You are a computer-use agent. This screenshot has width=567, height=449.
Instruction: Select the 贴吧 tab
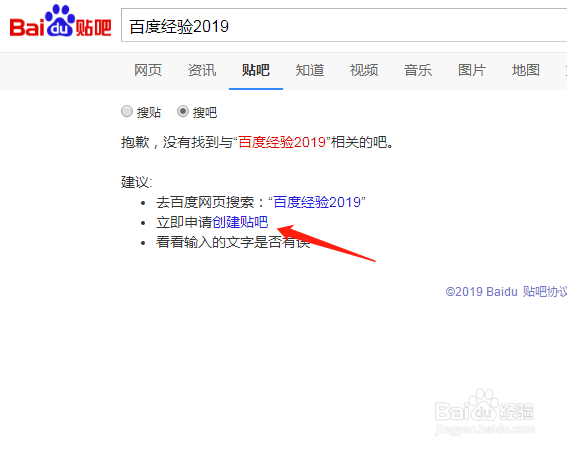click(256, 70)
